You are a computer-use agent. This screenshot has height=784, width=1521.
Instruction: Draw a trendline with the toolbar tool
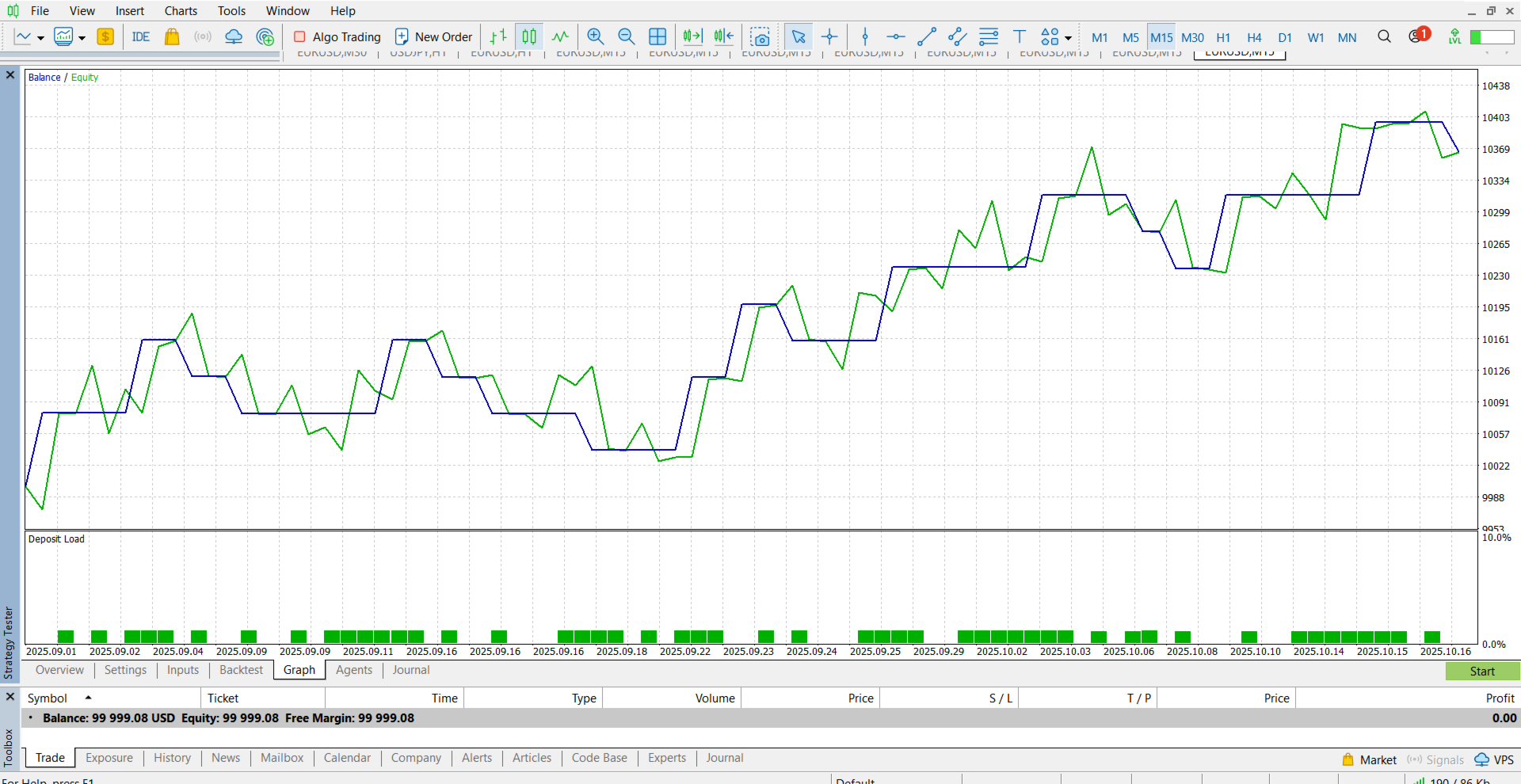coord(926,36)
